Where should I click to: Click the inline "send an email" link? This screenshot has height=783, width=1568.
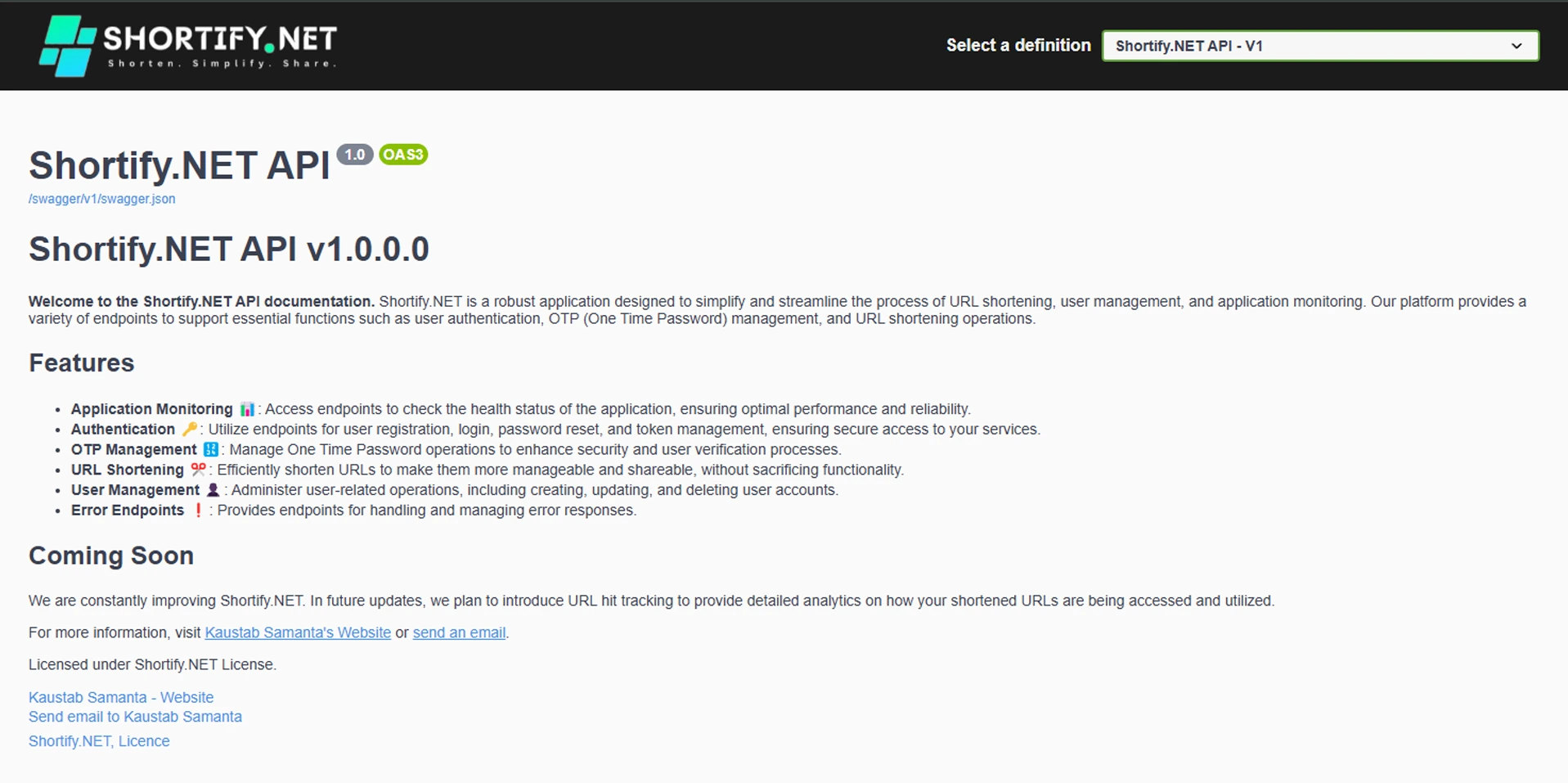459,632
